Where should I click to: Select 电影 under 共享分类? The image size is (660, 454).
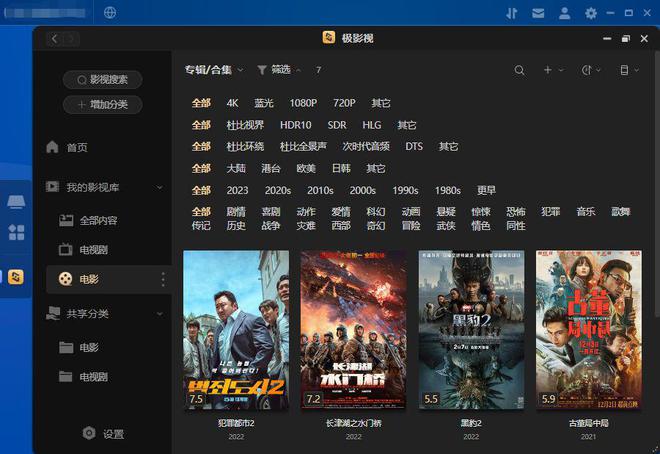pyautogui.click(x=89, y=347)
